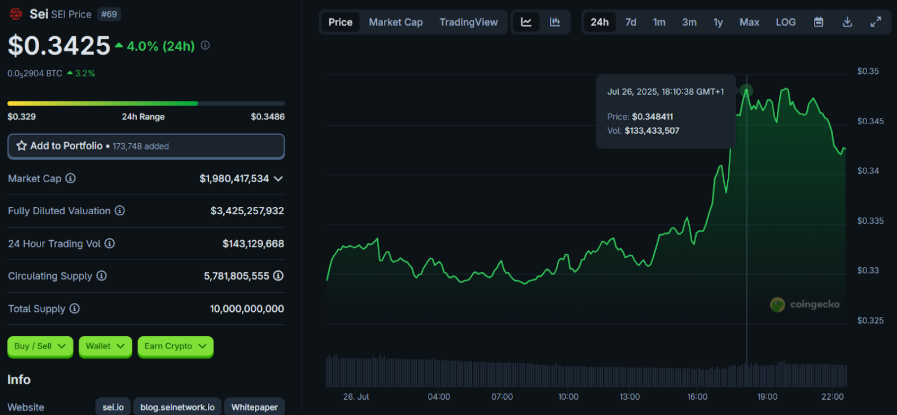The width and height of the screenshot is (897, 415).
Task: Open the Whitepaper link
Action: 254,408
